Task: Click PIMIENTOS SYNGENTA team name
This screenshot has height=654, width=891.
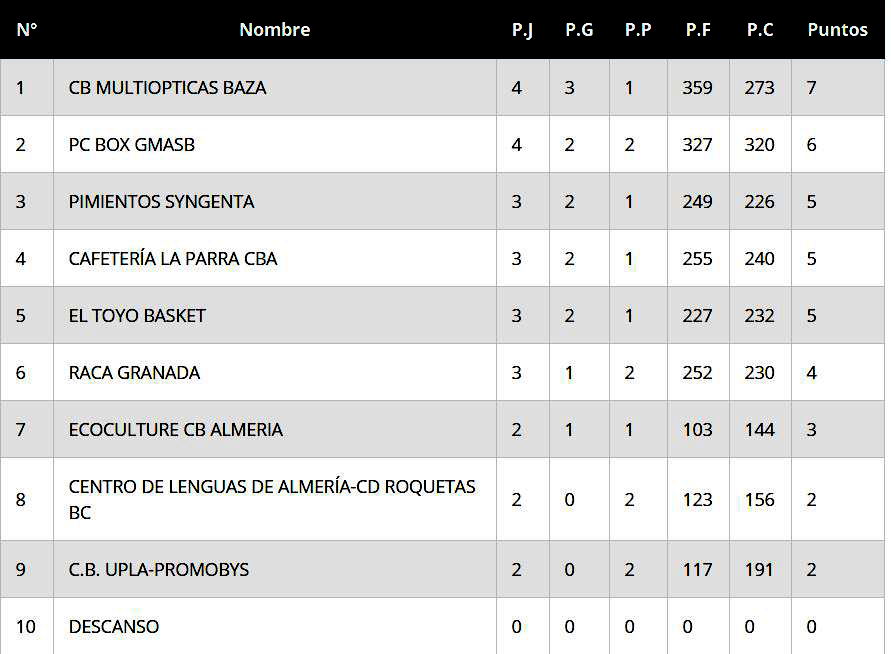Action: [x=162, y=202]
